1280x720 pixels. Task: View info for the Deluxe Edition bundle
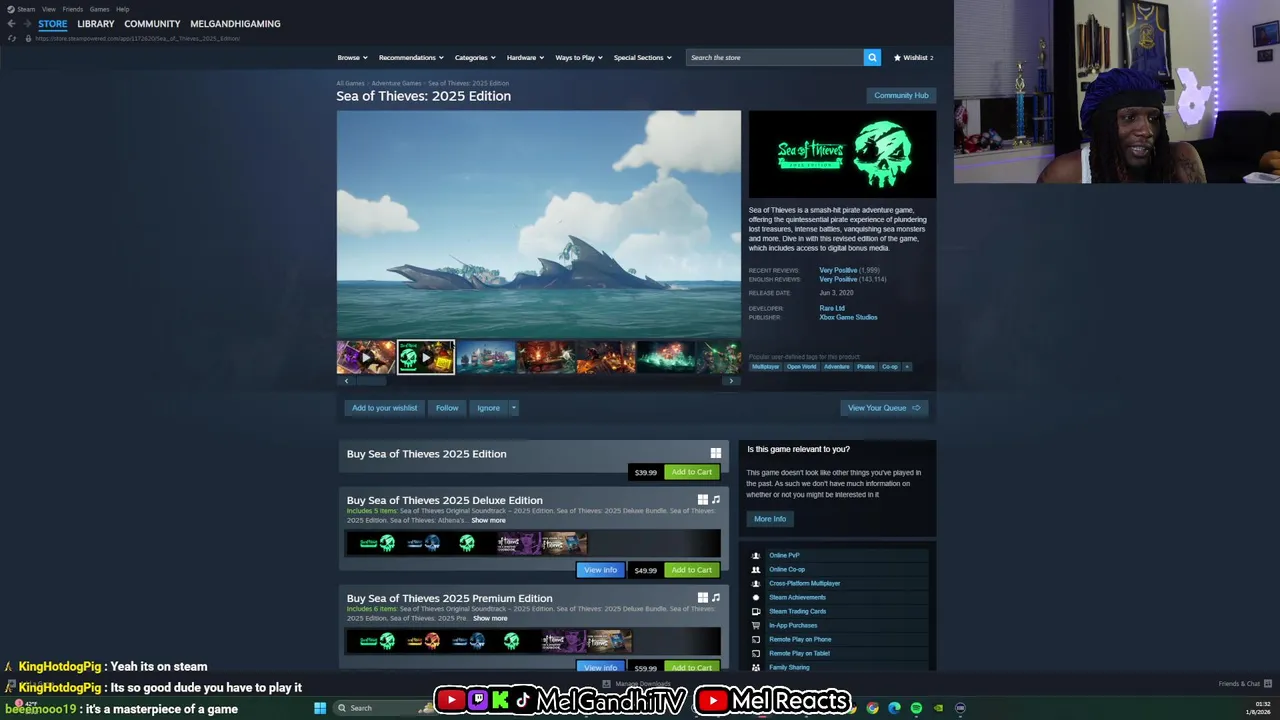coord(600,570)
